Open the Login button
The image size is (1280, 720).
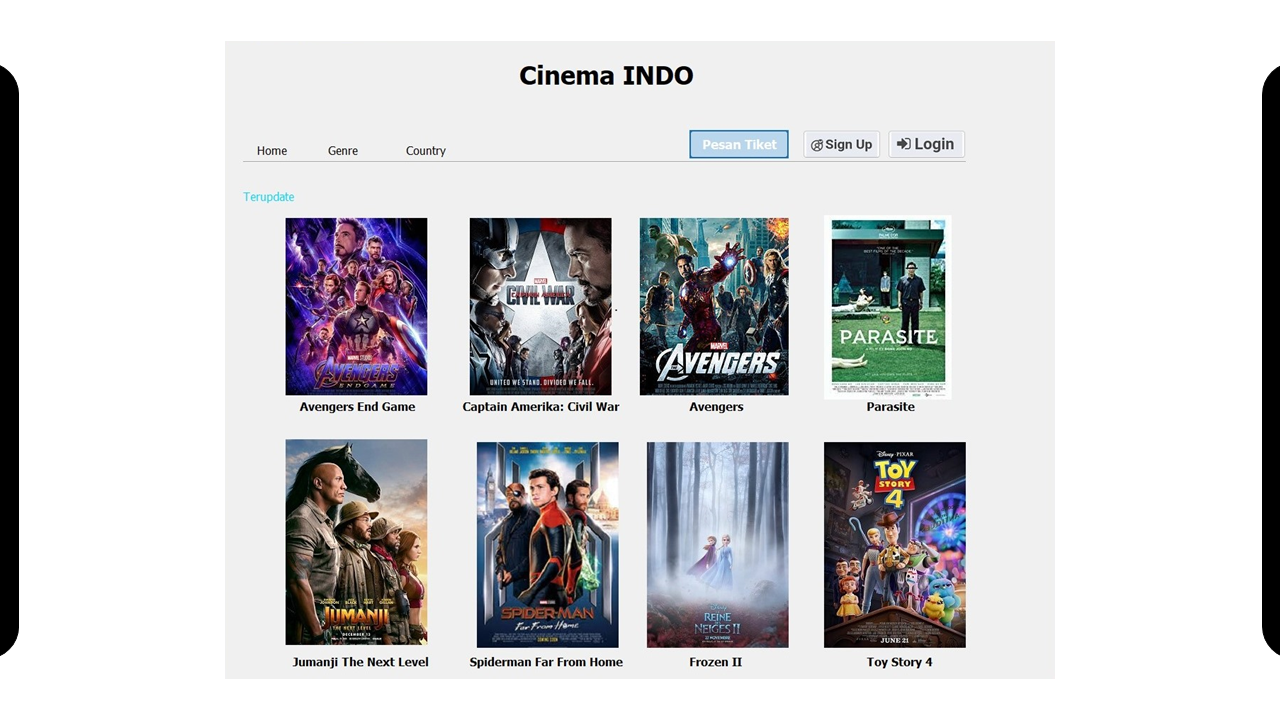(x=926, y=144)
